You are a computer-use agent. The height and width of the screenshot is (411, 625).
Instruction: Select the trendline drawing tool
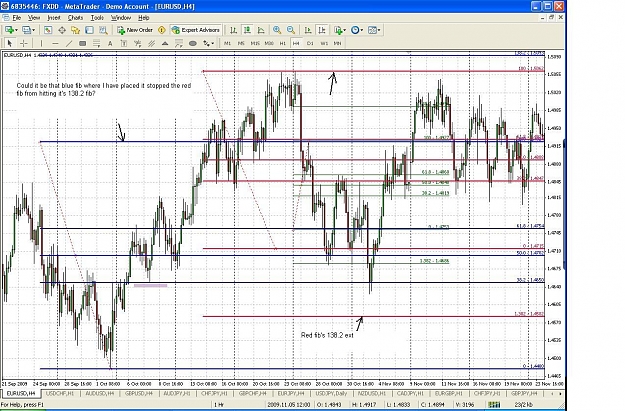(69, 43)
